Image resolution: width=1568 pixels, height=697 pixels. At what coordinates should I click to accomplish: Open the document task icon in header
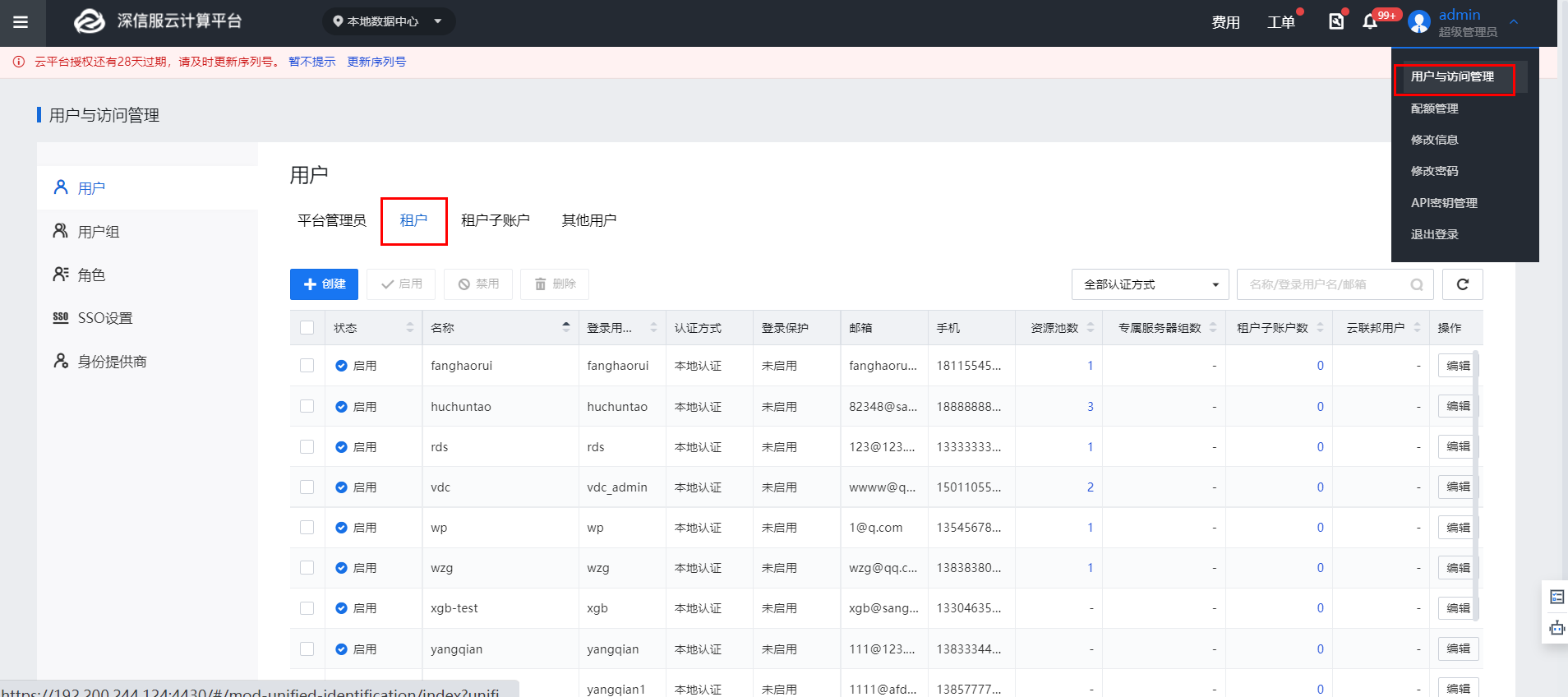tap(1336, 21)
